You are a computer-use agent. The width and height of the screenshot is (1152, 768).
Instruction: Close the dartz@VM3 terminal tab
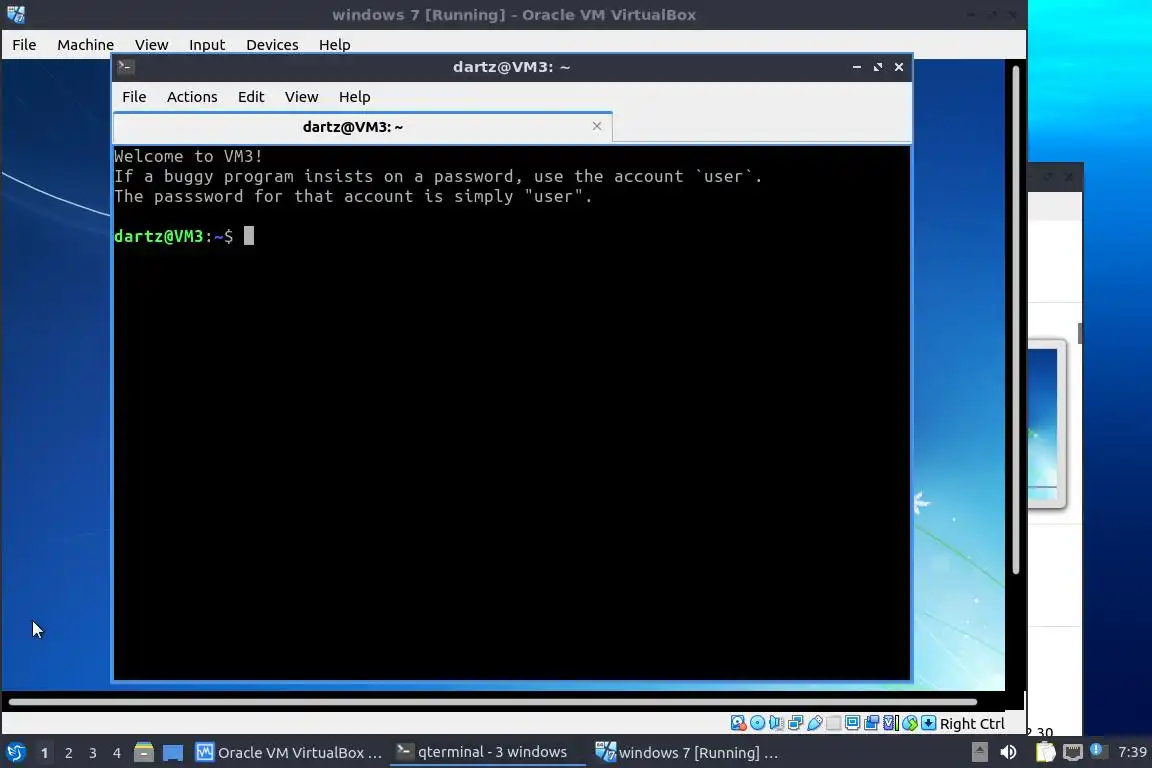coord(597,126)
